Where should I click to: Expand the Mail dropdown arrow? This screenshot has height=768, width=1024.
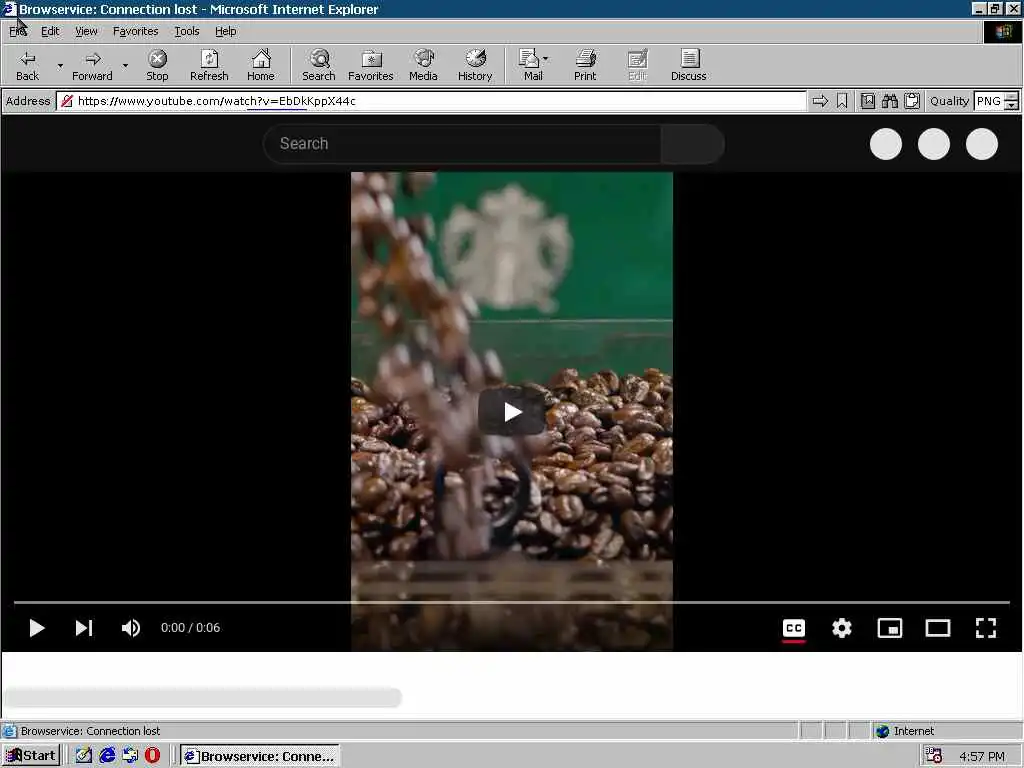click(546, 59)
